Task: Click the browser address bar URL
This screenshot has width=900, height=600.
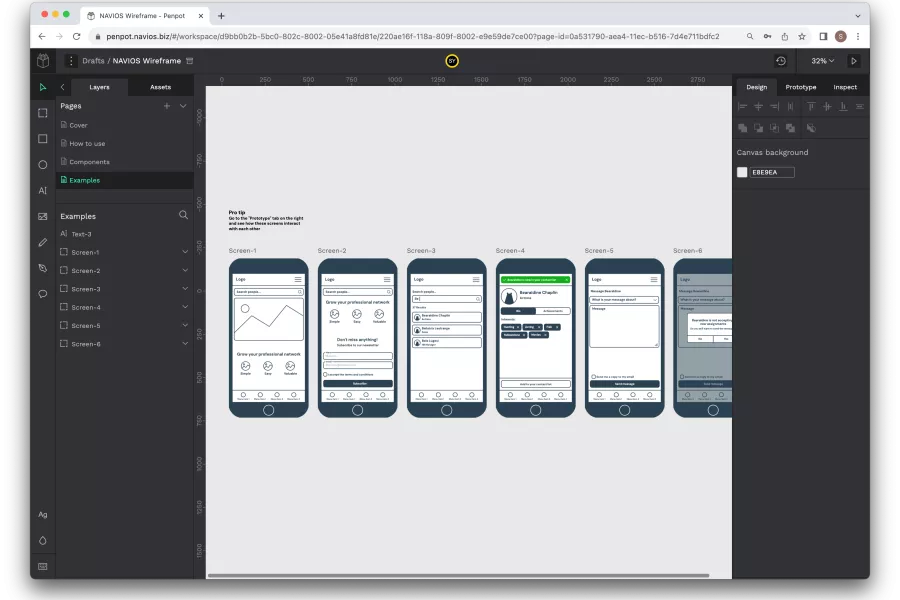Action: coord(412,36)
